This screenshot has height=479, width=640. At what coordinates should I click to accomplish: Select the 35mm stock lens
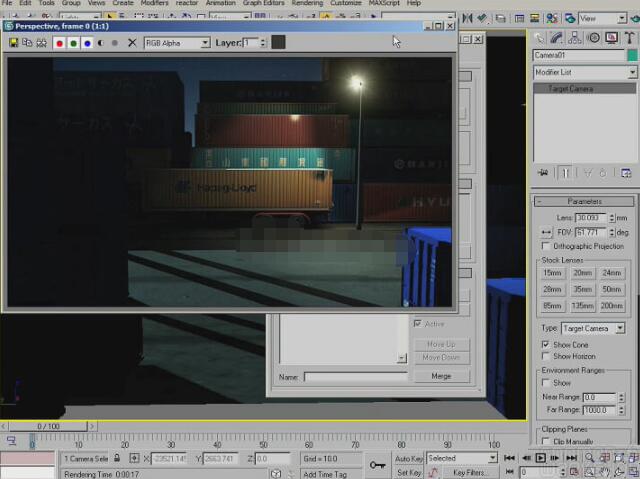[x=582, y=289]
